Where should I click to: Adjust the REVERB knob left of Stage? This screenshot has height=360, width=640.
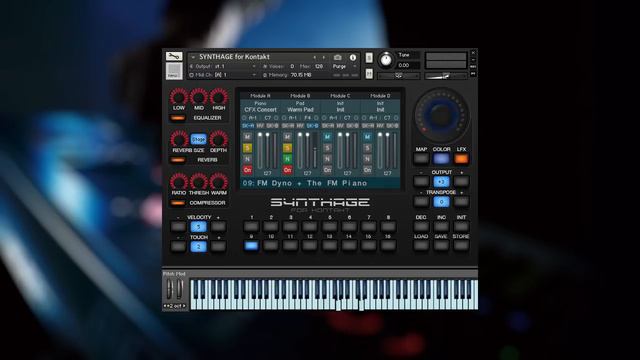coord(179,139)
